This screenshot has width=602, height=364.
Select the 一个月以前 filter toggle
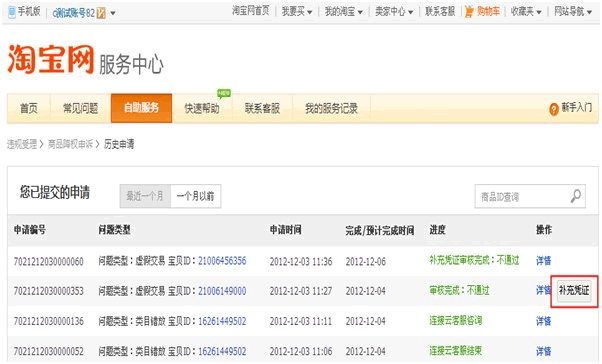tap(195, 196)
